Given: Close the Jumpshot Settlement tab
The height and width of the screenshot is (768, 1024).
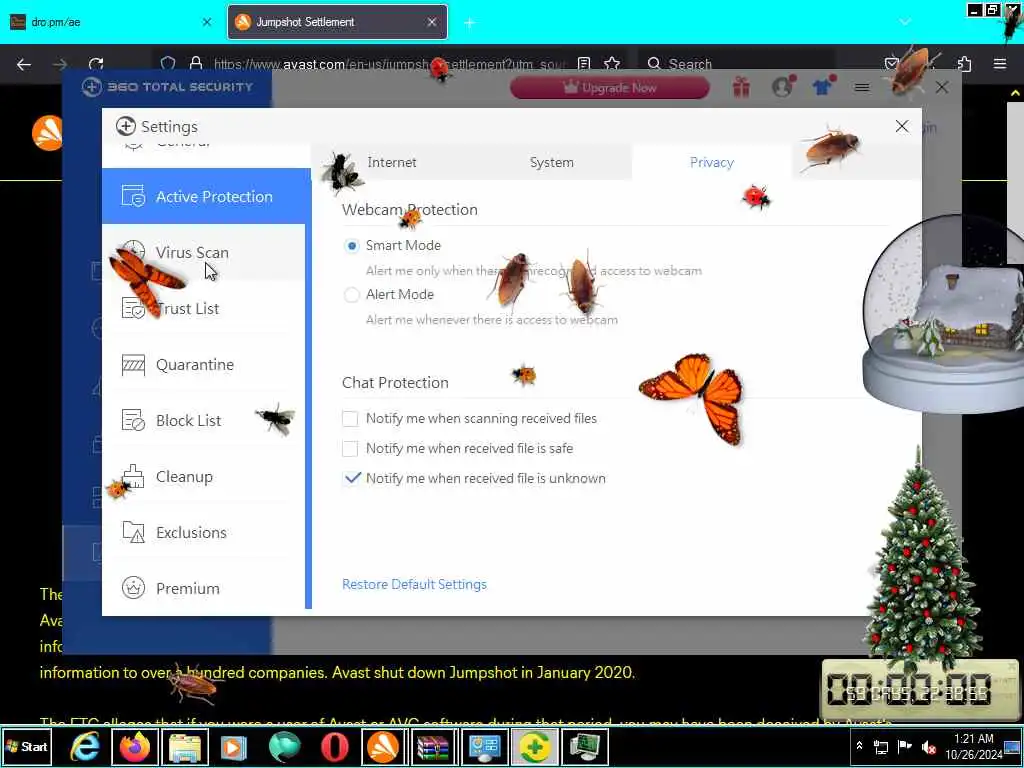Looking at the screenshot, I should (x=432, y=22).
